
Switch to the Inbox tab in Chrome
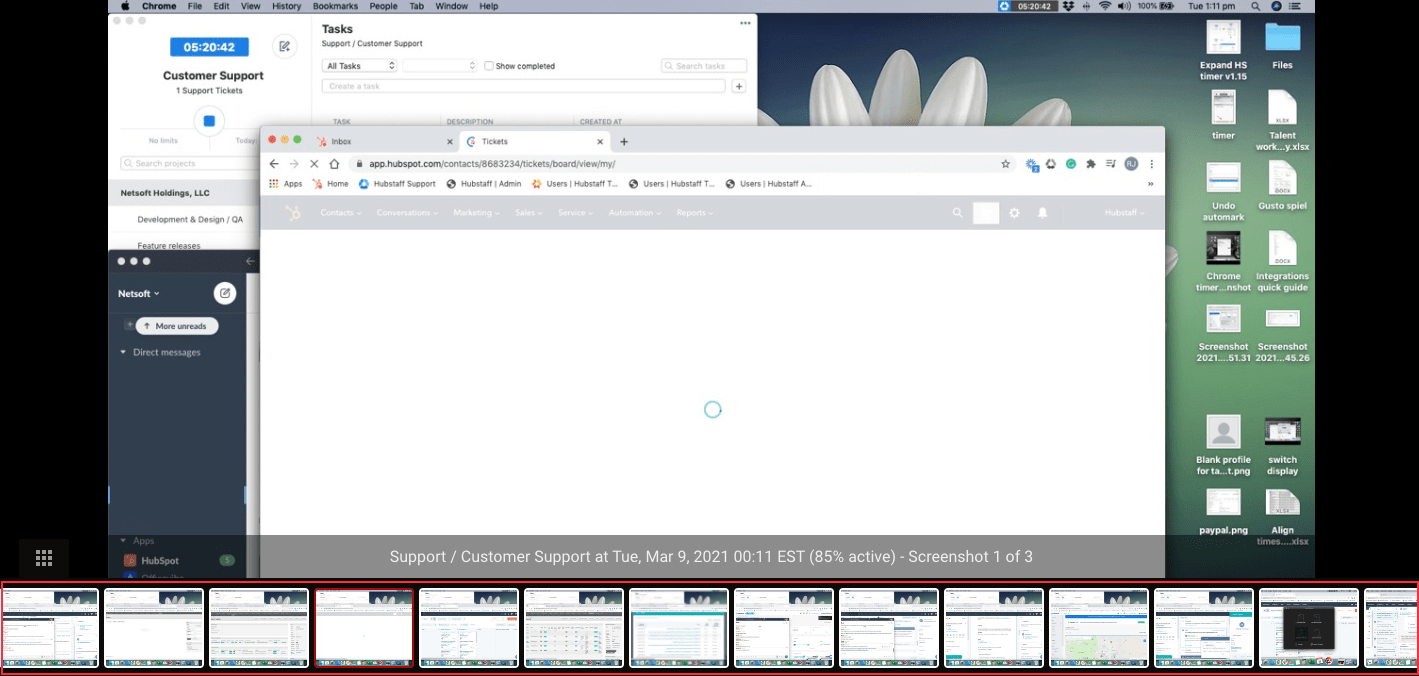340,141
